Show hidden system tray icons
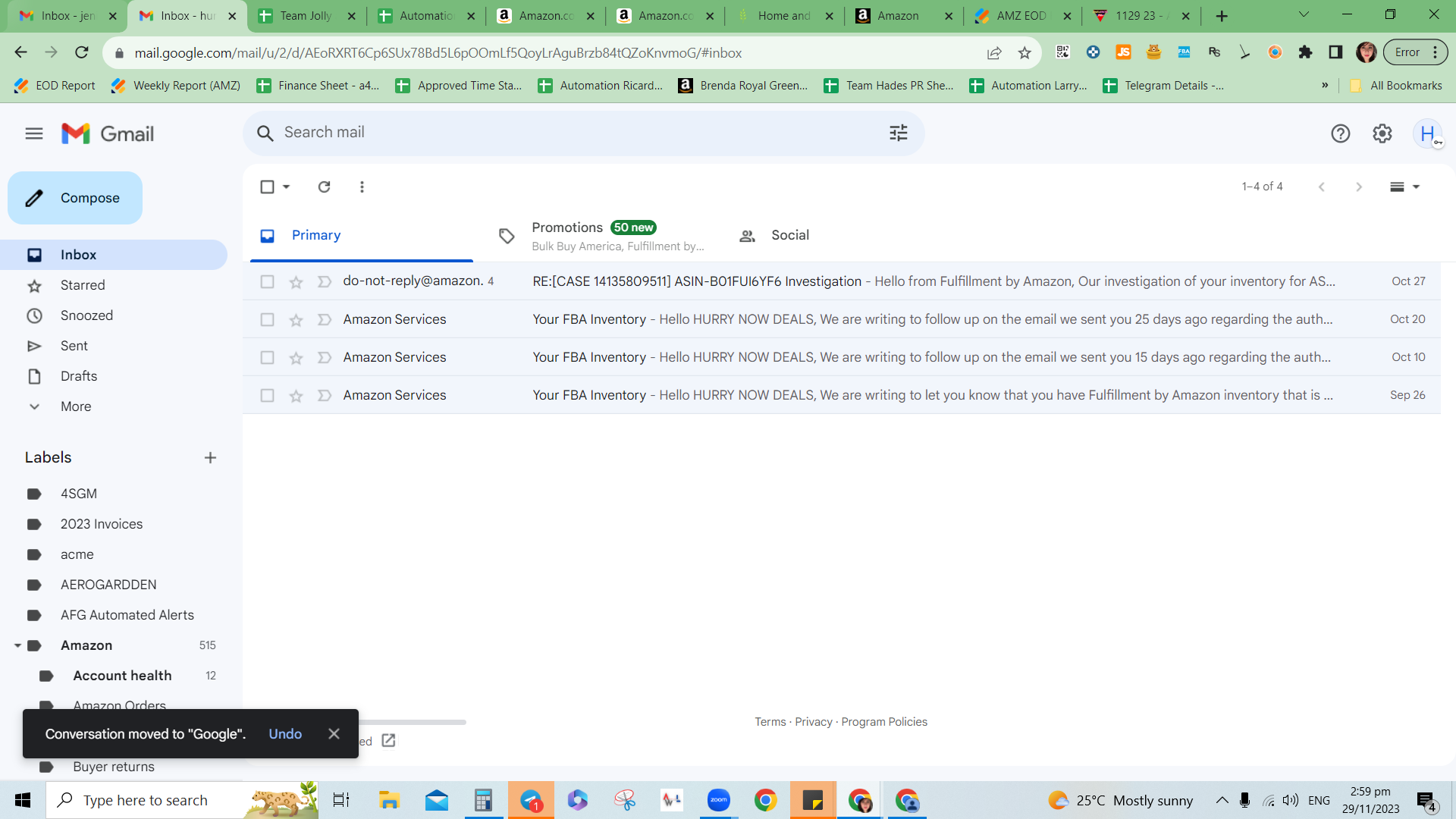Image resolution: width=1456 pixels, height=819 pixels. pos(1222,800)
